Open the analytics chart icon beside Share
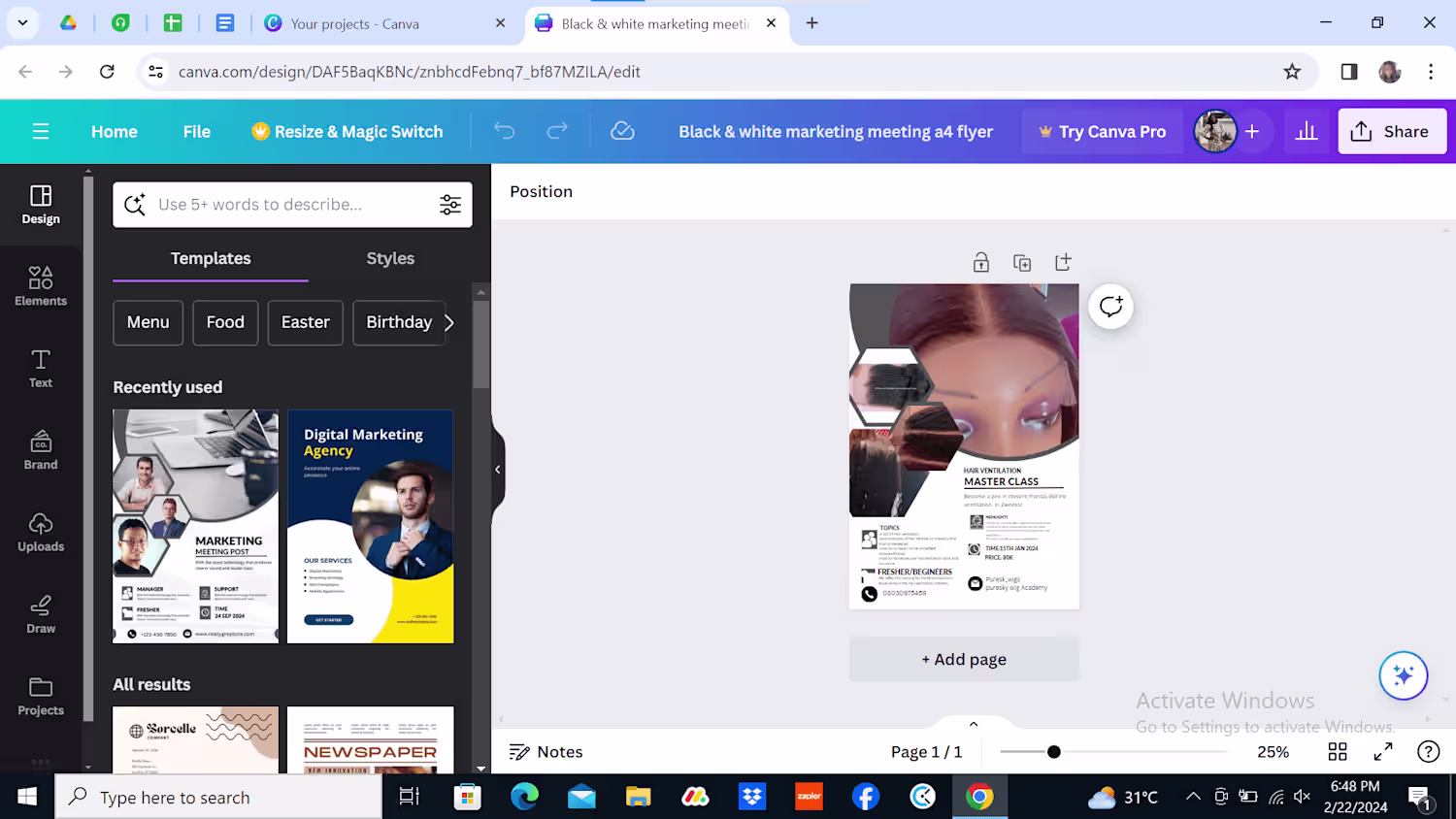Viewport: 1456px width, 819px height. click(1307, 131)
